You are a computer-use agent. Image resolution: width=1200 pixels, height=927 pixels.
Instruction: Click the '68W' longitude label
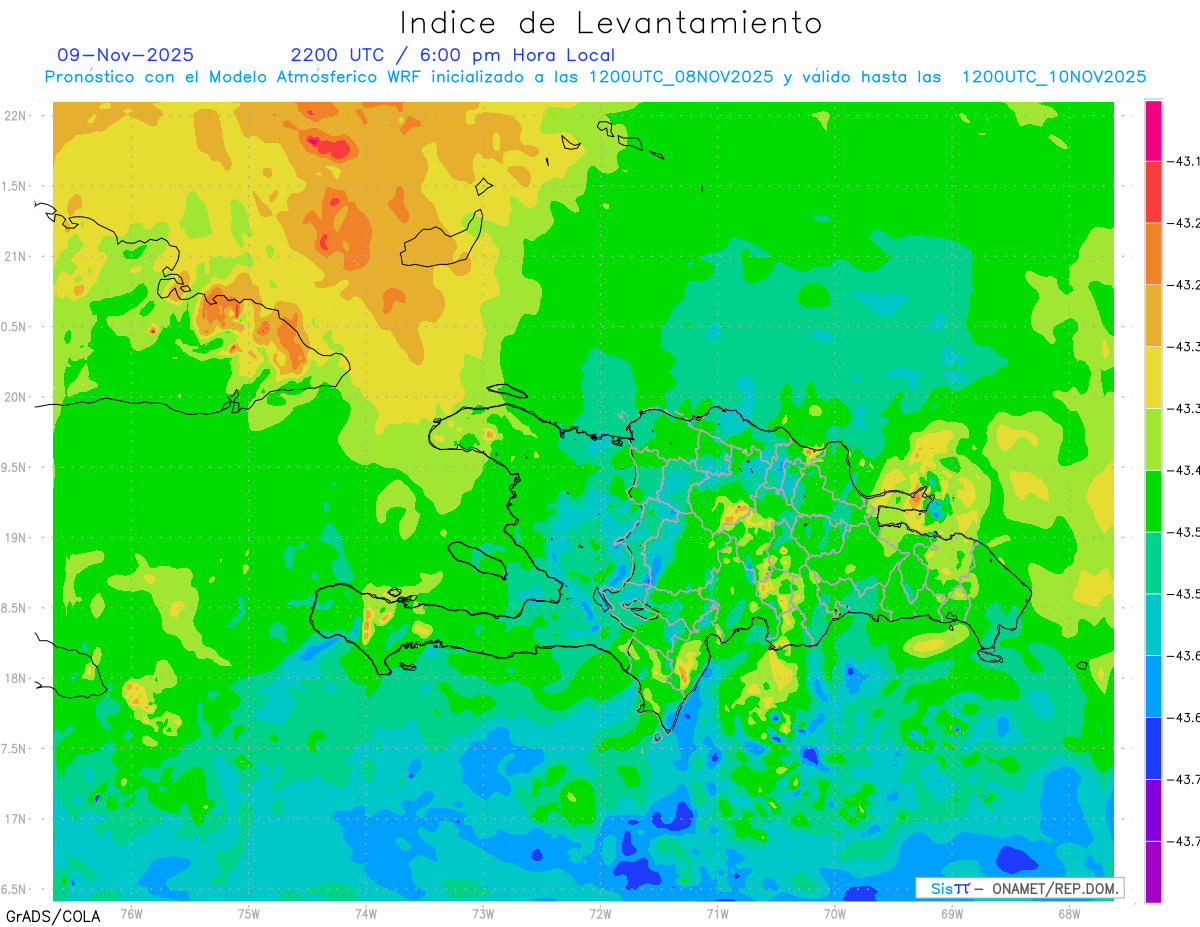point(1069,913)
